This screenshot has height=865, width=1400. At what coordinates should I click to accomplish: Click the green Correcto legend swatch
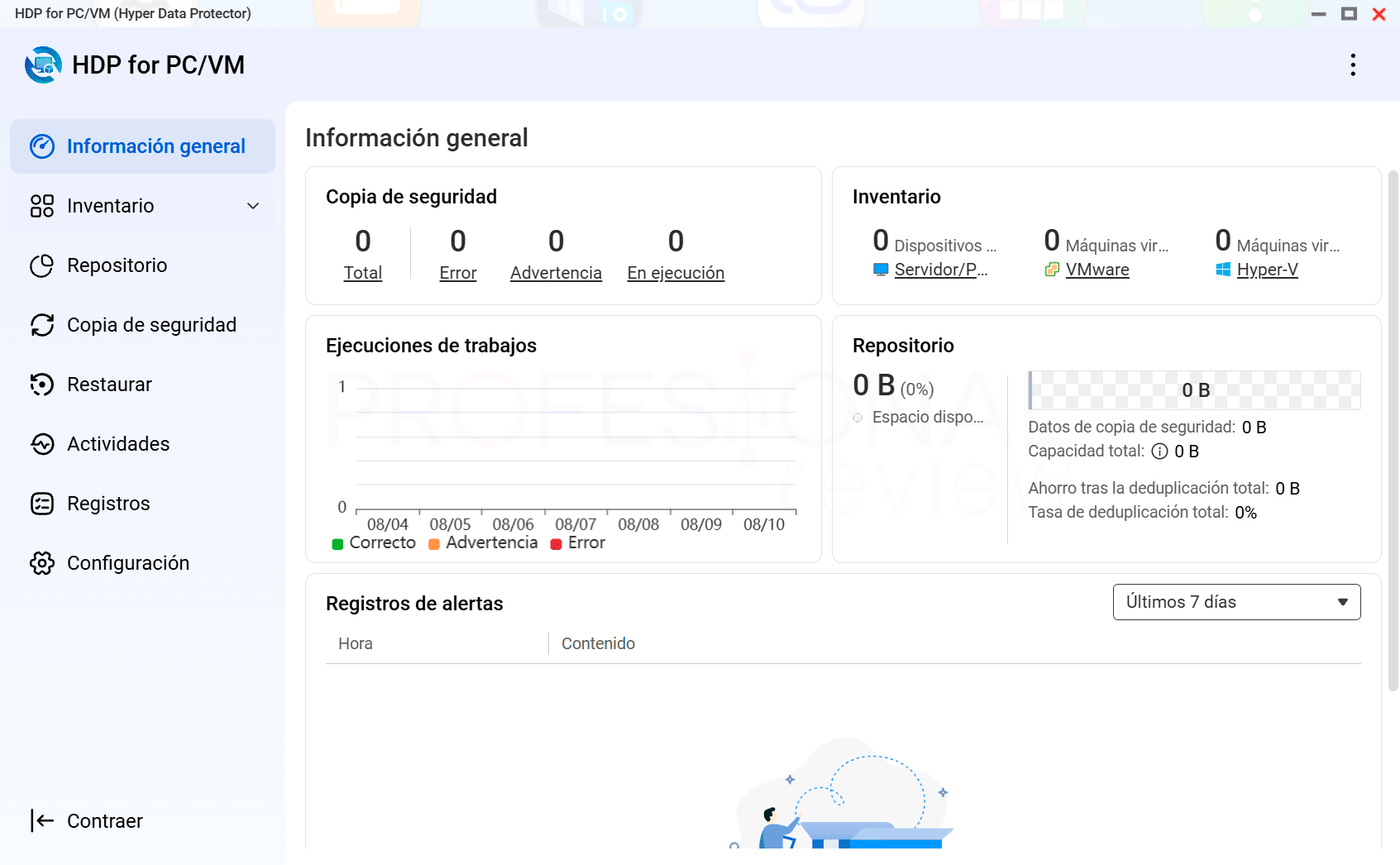337,544
